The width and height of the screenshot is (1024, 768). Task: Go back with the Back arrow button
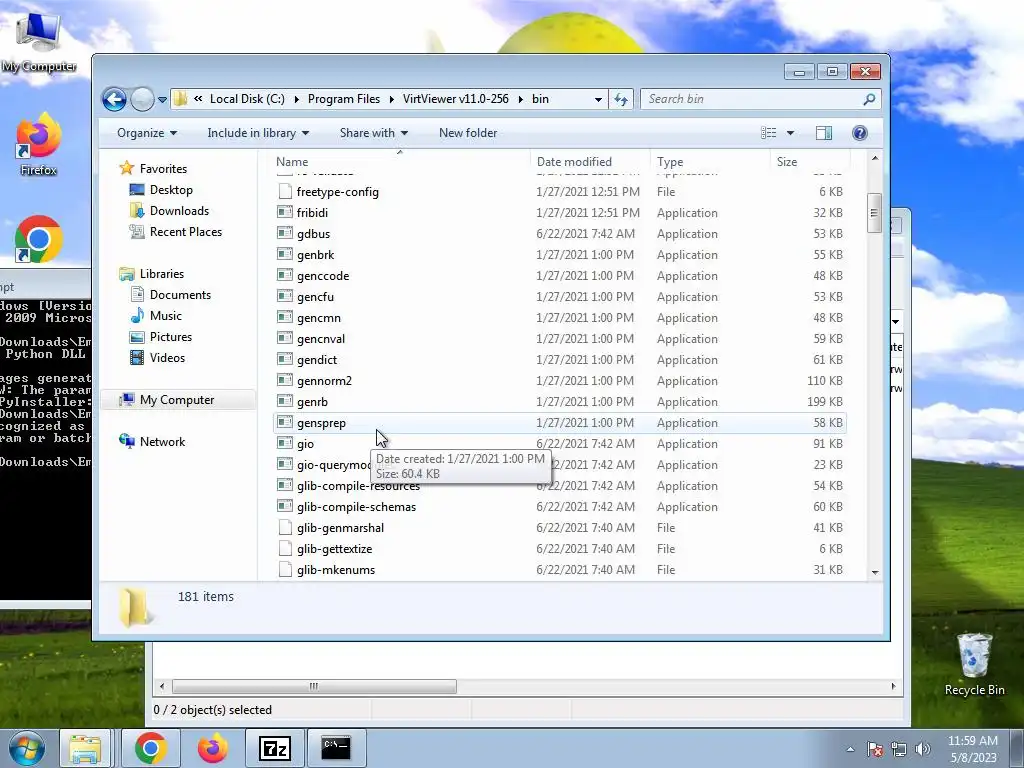(x=114, y=99)
